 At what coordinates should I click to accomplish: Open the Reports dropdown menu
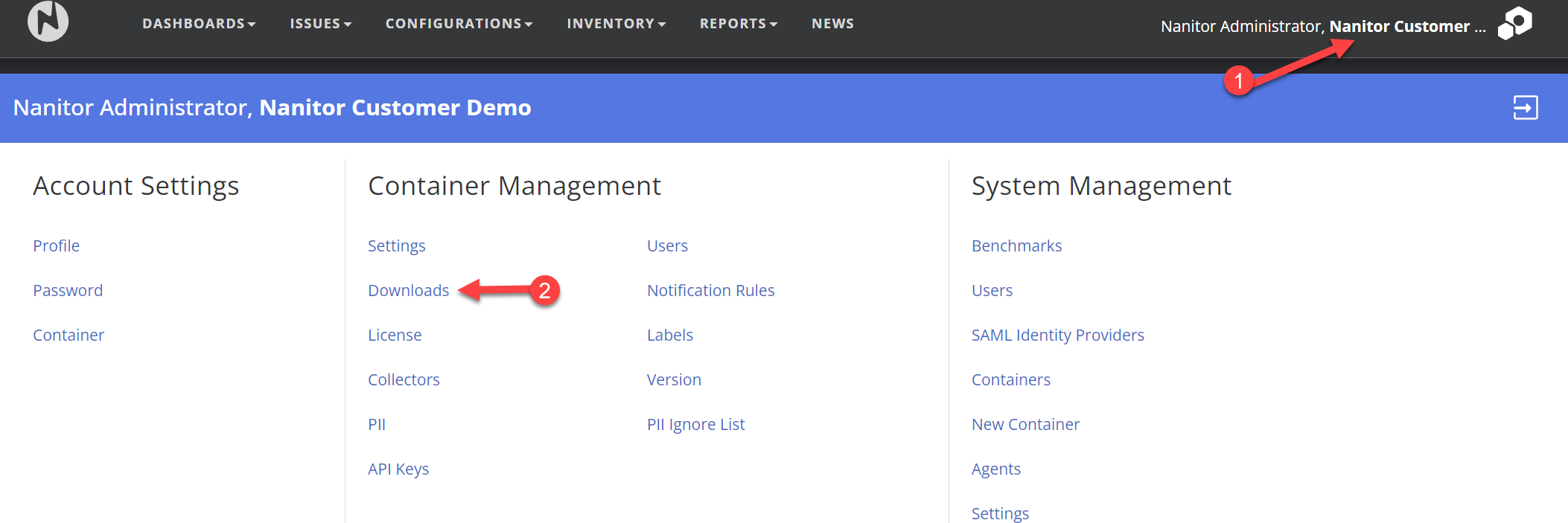point(738,24)
